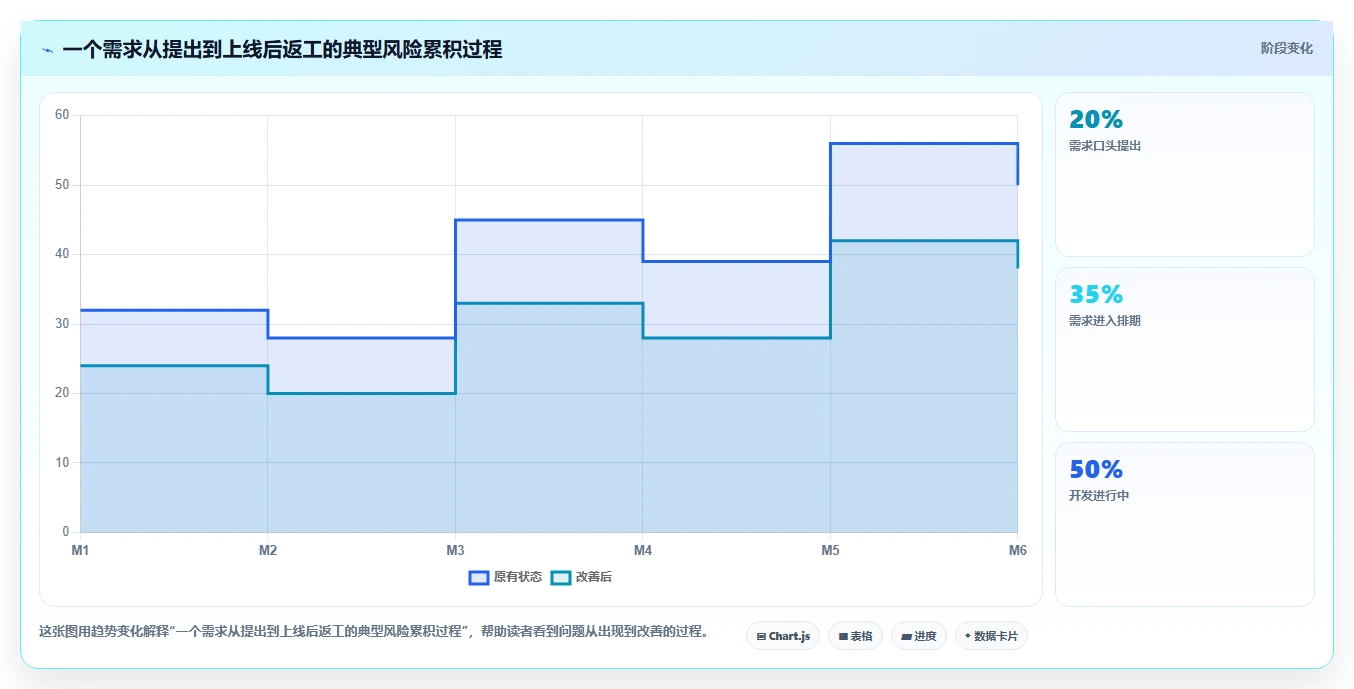Click the 开发进行中 label

coord(1099,496)
